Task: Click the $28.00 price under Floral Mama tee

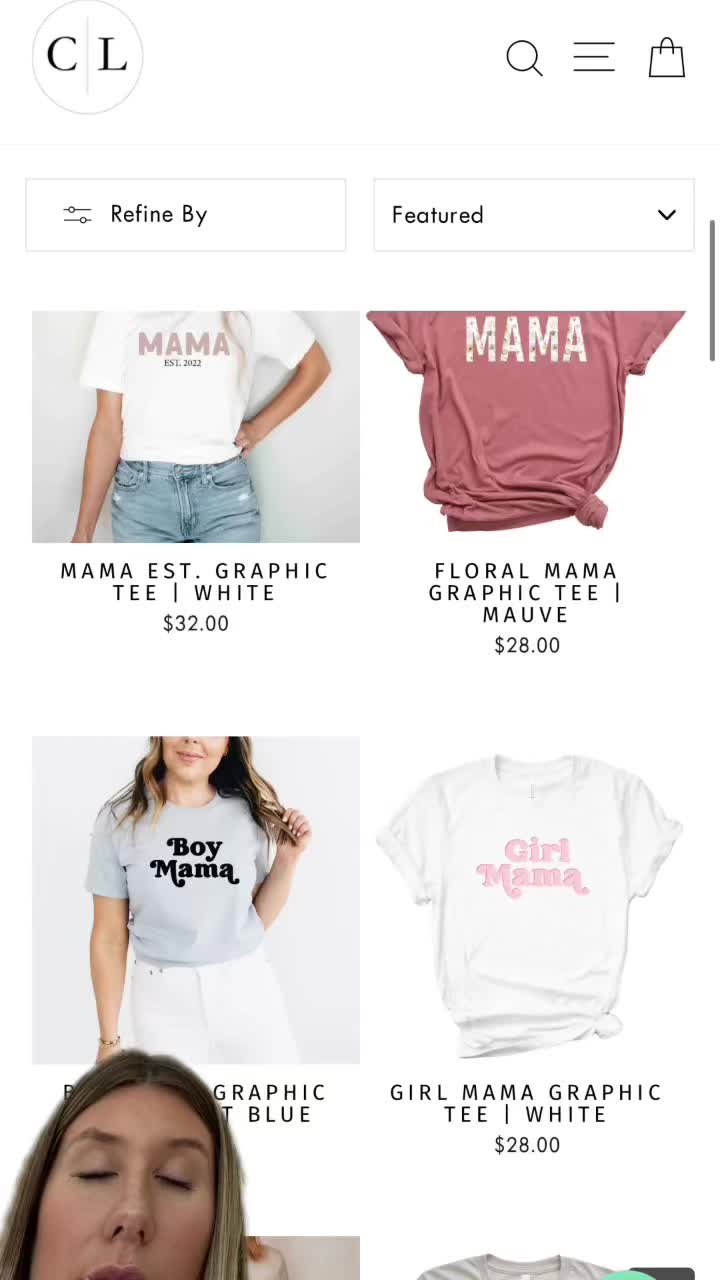Action: point(527,646)
